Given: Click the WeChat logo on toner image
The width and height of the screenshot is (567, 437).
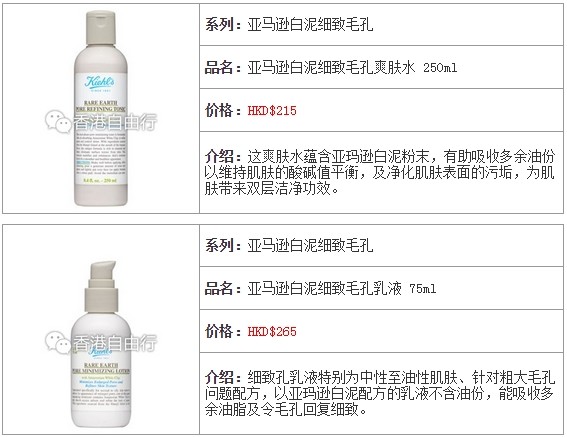Looking at the screenshot, I should [x=58, y=121].
